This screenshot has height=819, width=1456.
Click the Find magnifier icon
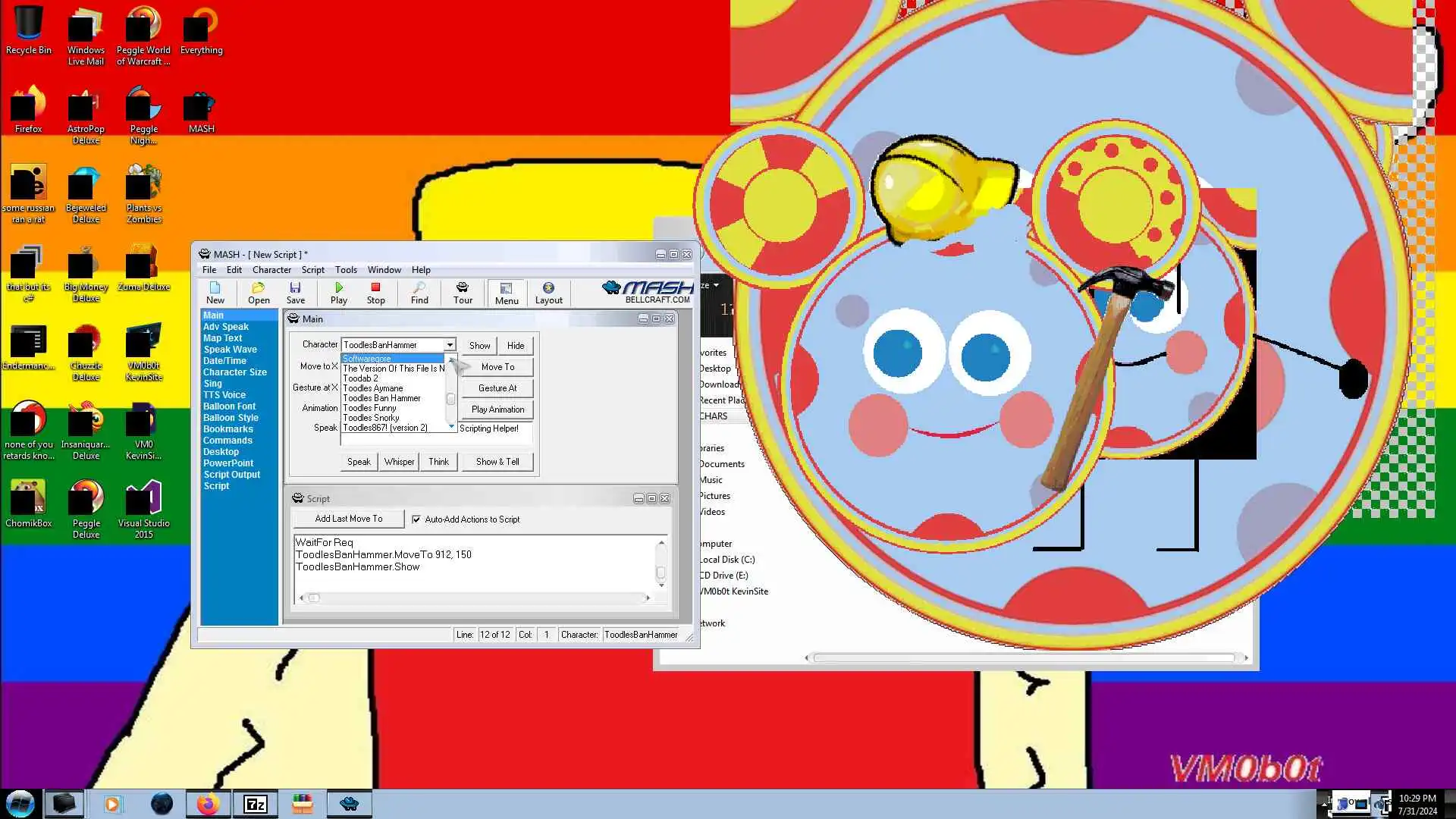point(419,292)
